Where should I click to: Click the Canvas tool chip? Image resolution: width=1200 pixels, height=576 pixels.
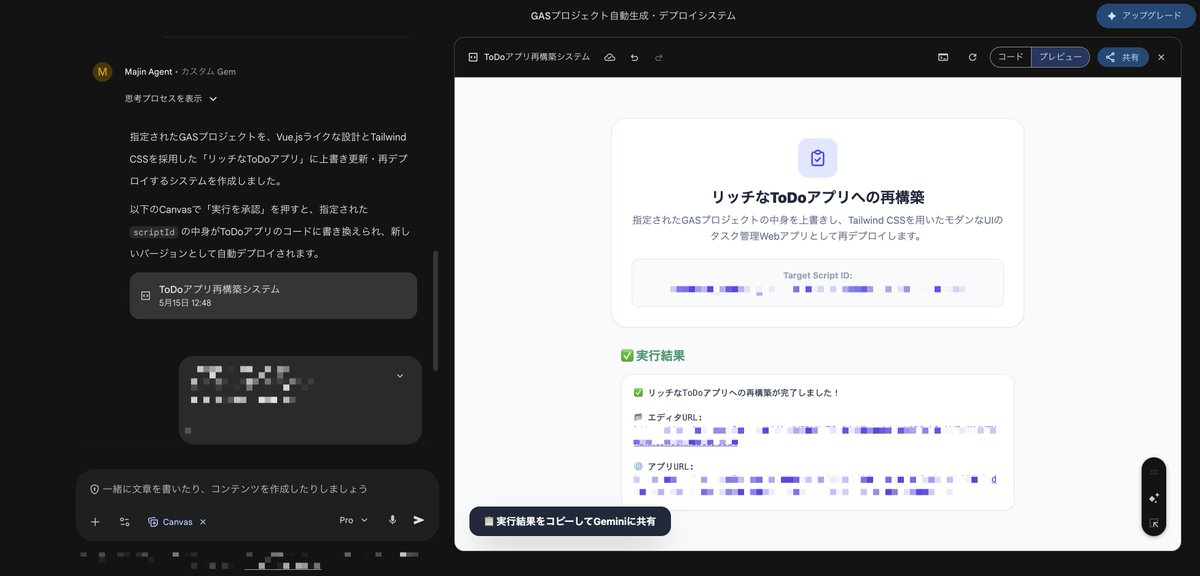pyautogui.click(x=170, y=521)
